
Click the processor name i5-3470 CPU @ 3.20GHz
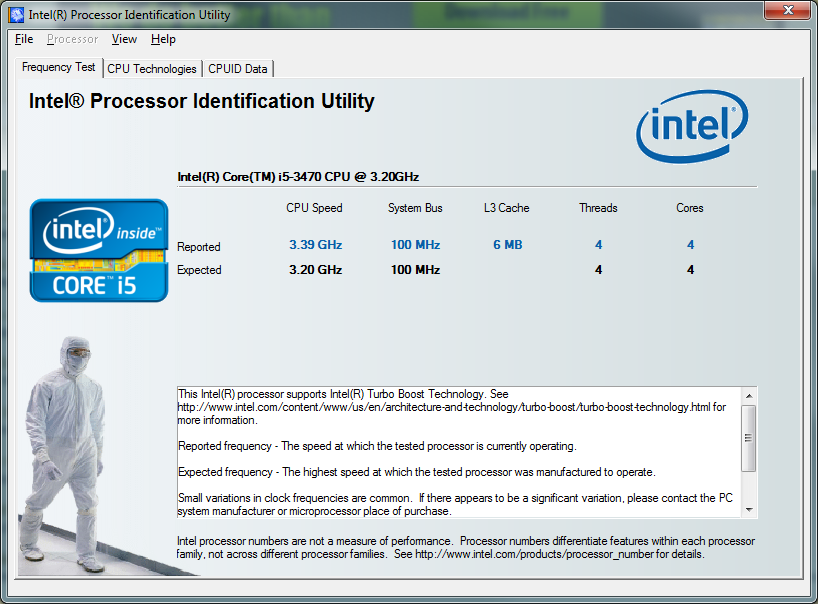coord(298,177)
